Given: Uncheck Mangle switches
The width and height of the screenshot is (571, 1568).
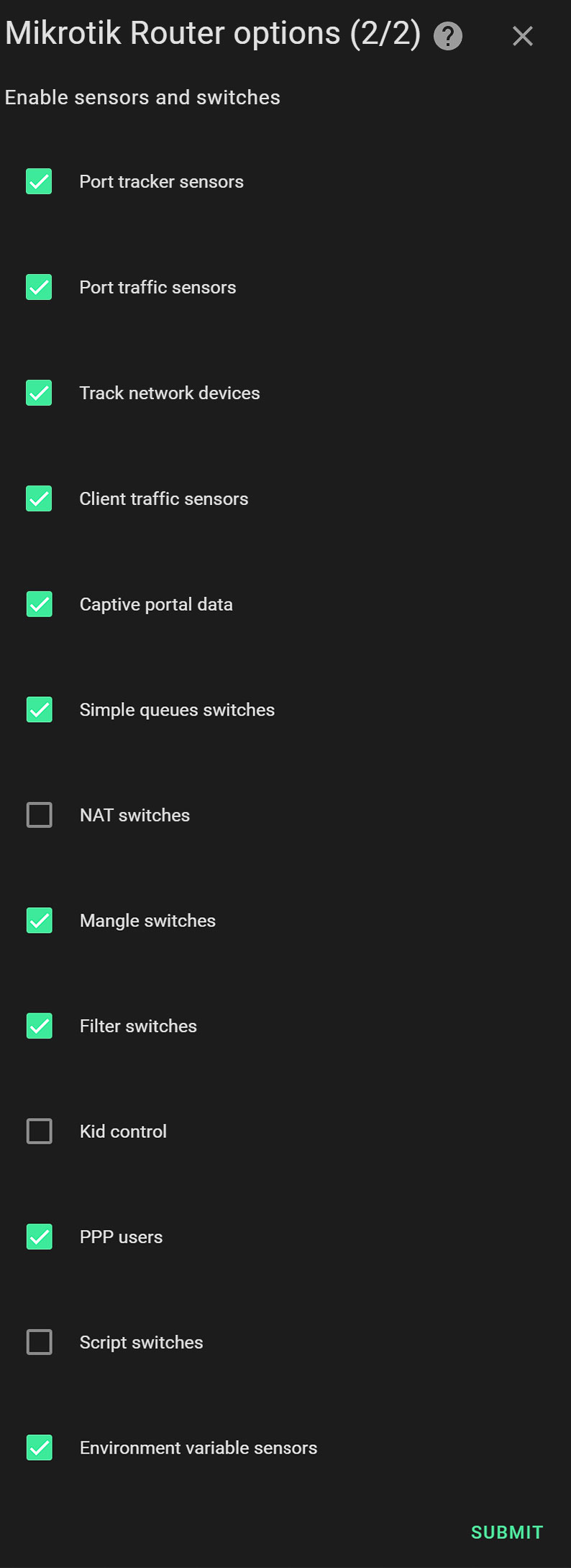Looking at the screenshot, I should (x=38, y=921).
